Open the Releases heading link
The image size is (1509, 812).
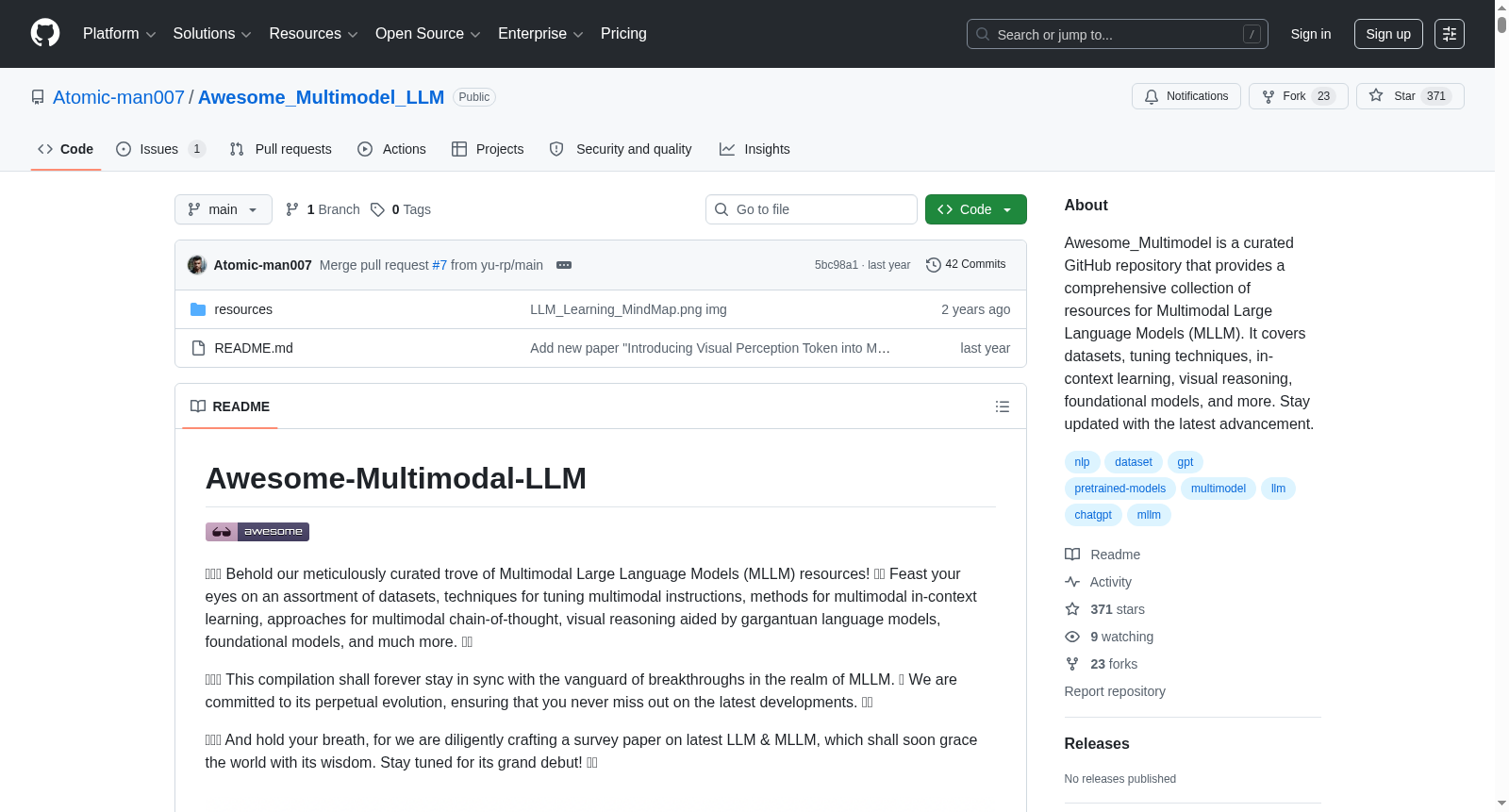1097,743
